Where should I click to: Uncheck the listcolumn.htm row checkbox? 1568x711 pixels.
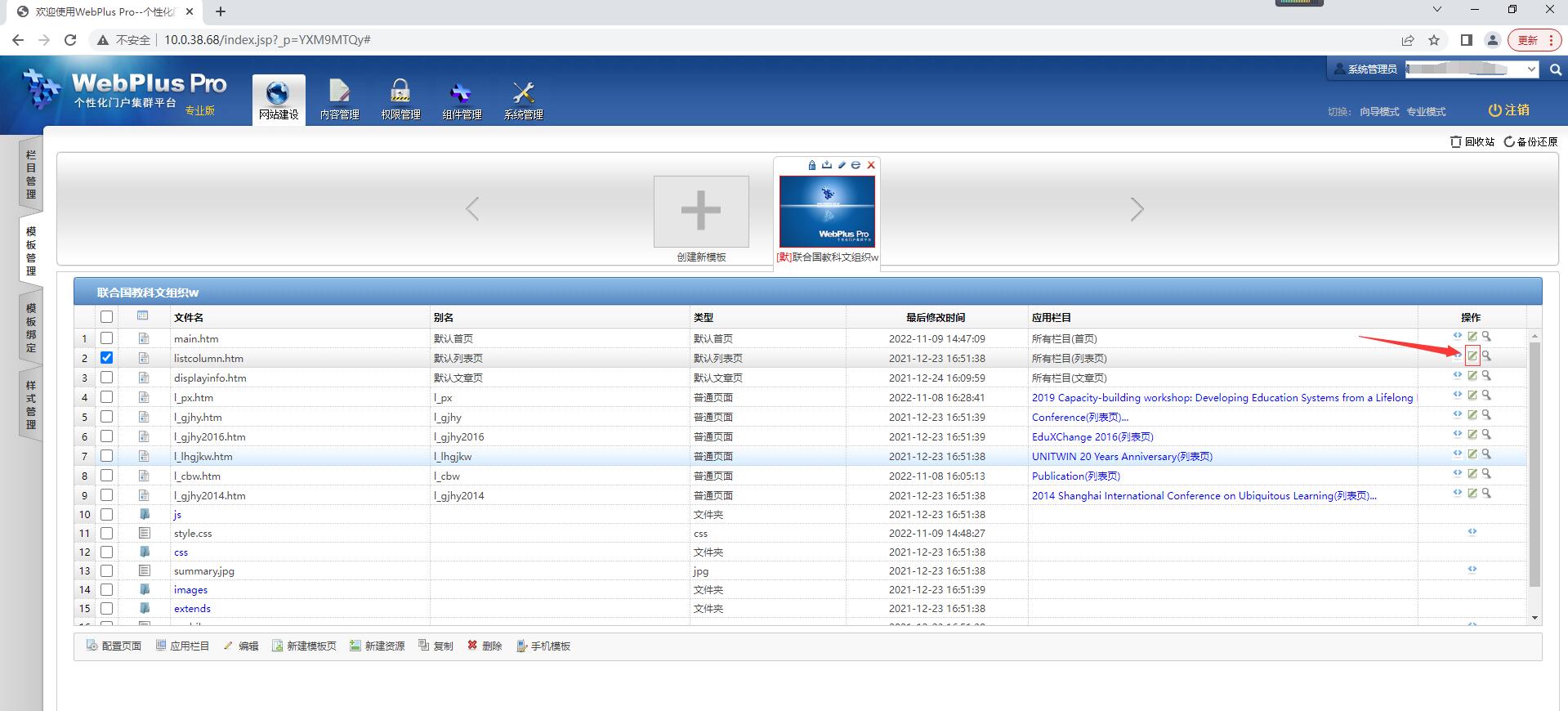coord(106,358)
